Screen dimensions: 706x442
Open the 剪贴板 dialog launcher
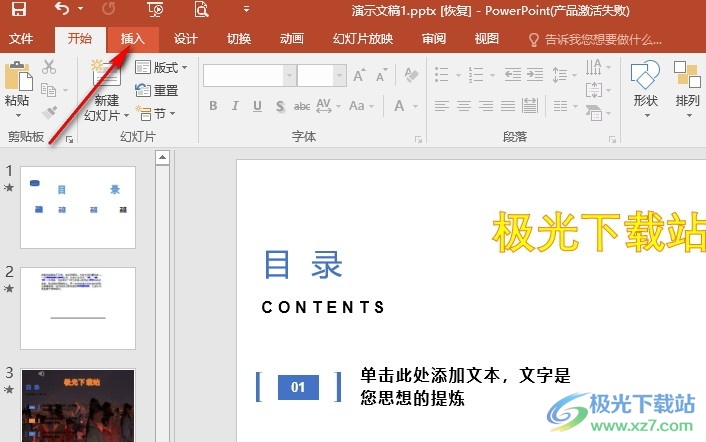point(69,140)
